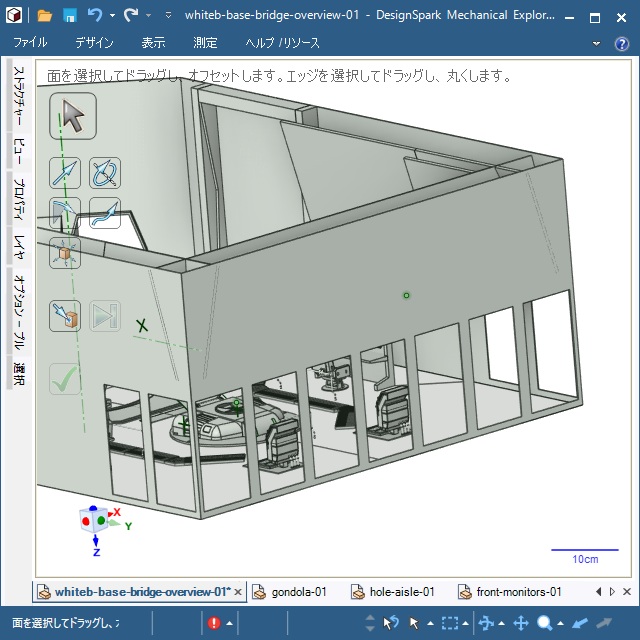Click the red error indicator in the status bar
The width and height of the screenshot is (640, 640).
(x=214, y=623)
